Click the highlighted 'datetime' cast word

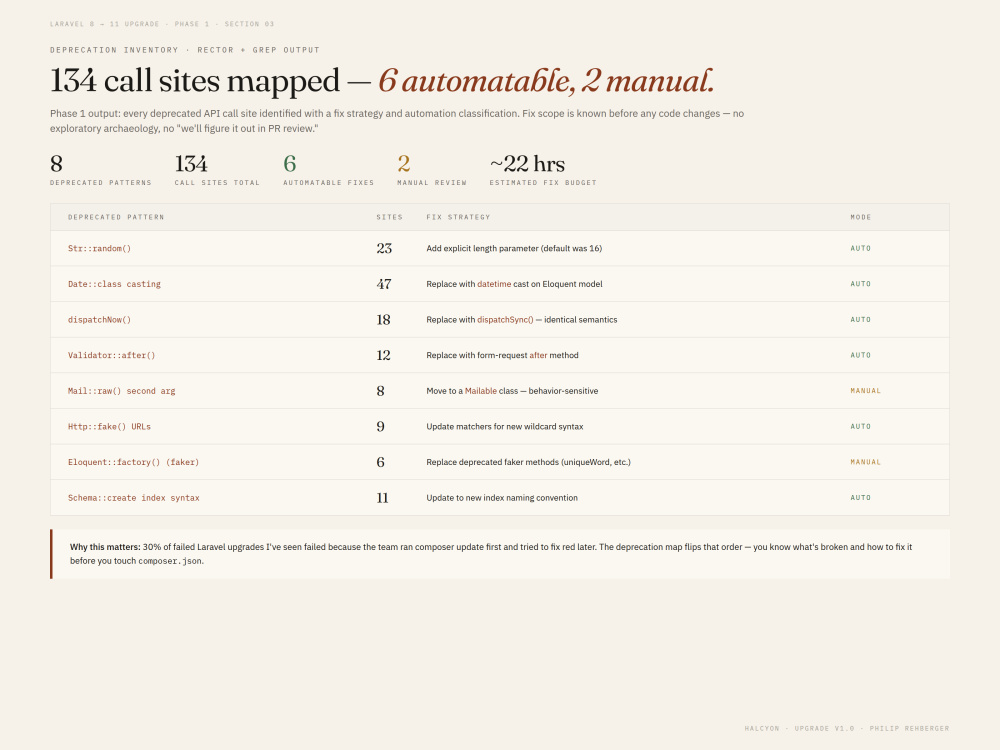(x=494, y=284)
